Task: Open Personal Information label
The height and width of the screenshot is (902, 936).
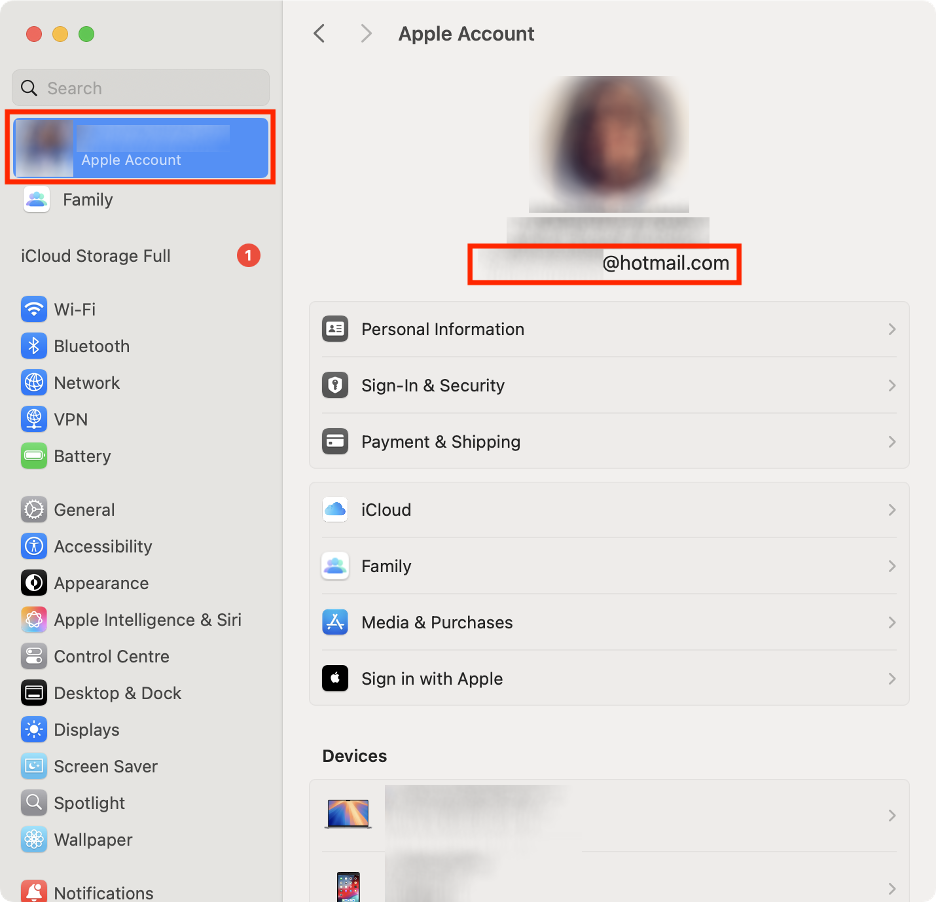Action: click(x=442, y=329)
